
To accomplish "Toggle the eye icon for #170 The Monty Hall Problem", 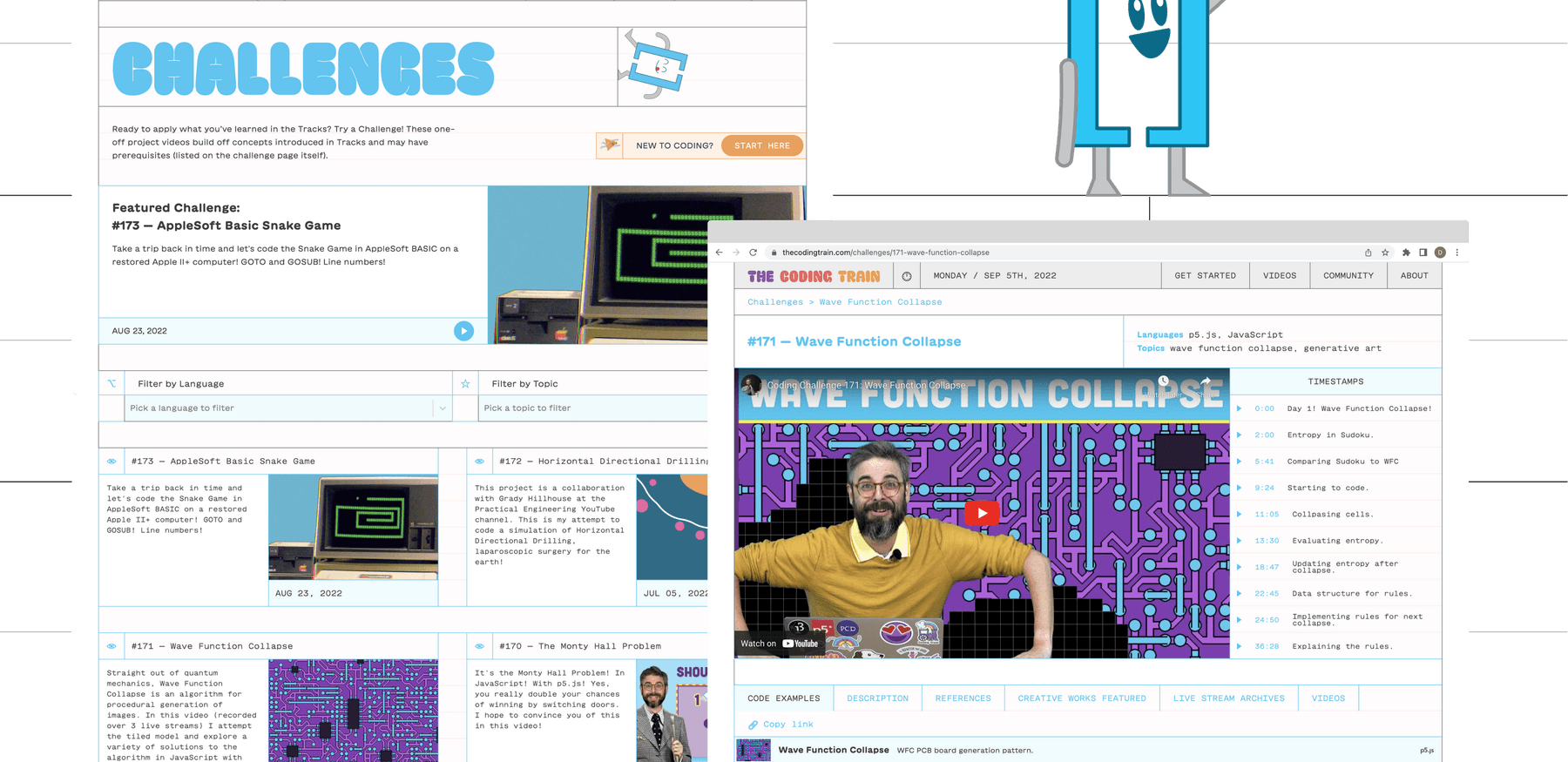I will pyautogui.click(x=479, y=646).
